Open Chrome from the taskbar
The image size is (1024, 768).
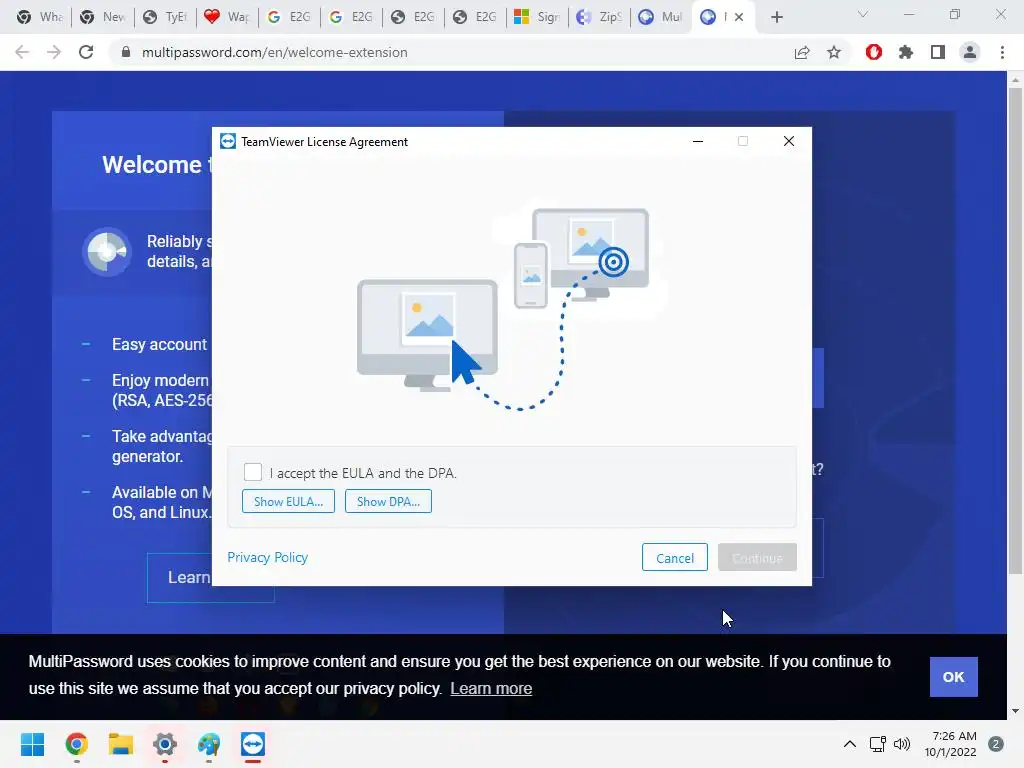[76, 744]
